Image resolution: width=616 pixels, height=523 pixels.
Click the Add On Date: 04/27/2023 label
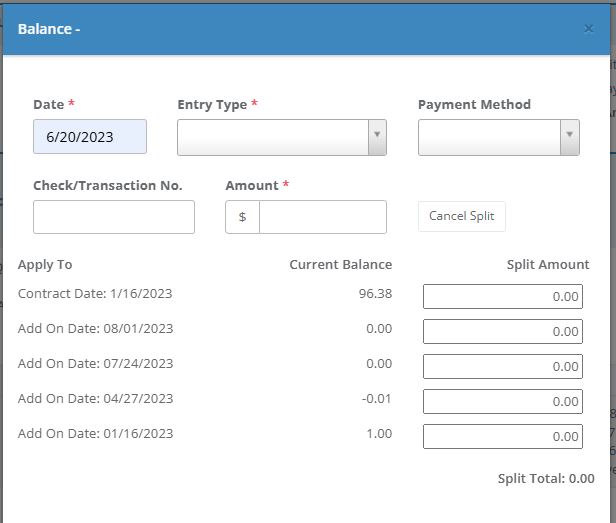tap(95, 398)
